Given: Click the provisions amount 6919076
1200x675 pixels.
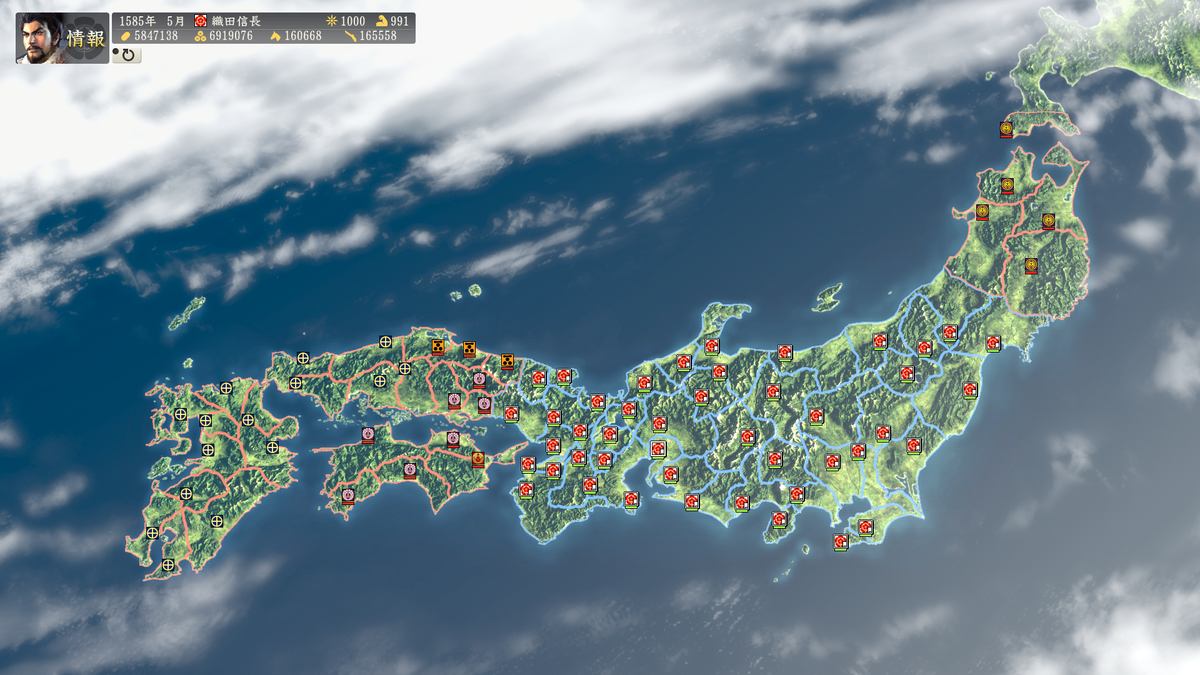Looking at the screenshot, I should (x=232, y=36).
